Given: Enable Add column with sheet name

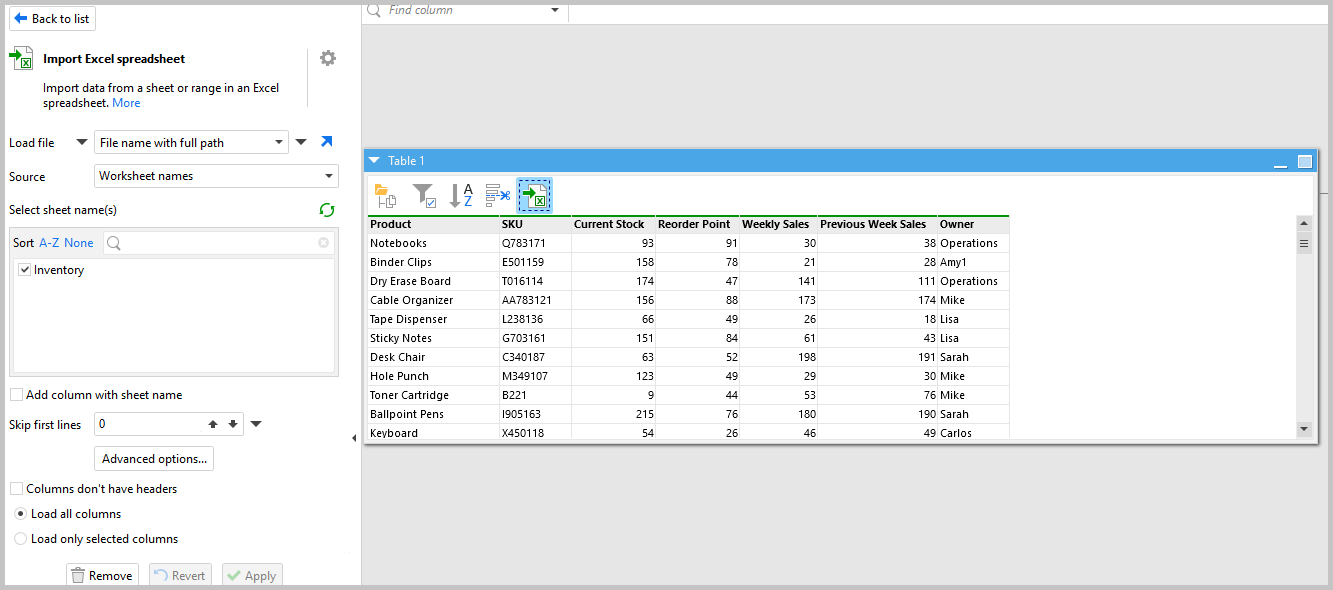Looking at the screenshot, I should [16, 395].
